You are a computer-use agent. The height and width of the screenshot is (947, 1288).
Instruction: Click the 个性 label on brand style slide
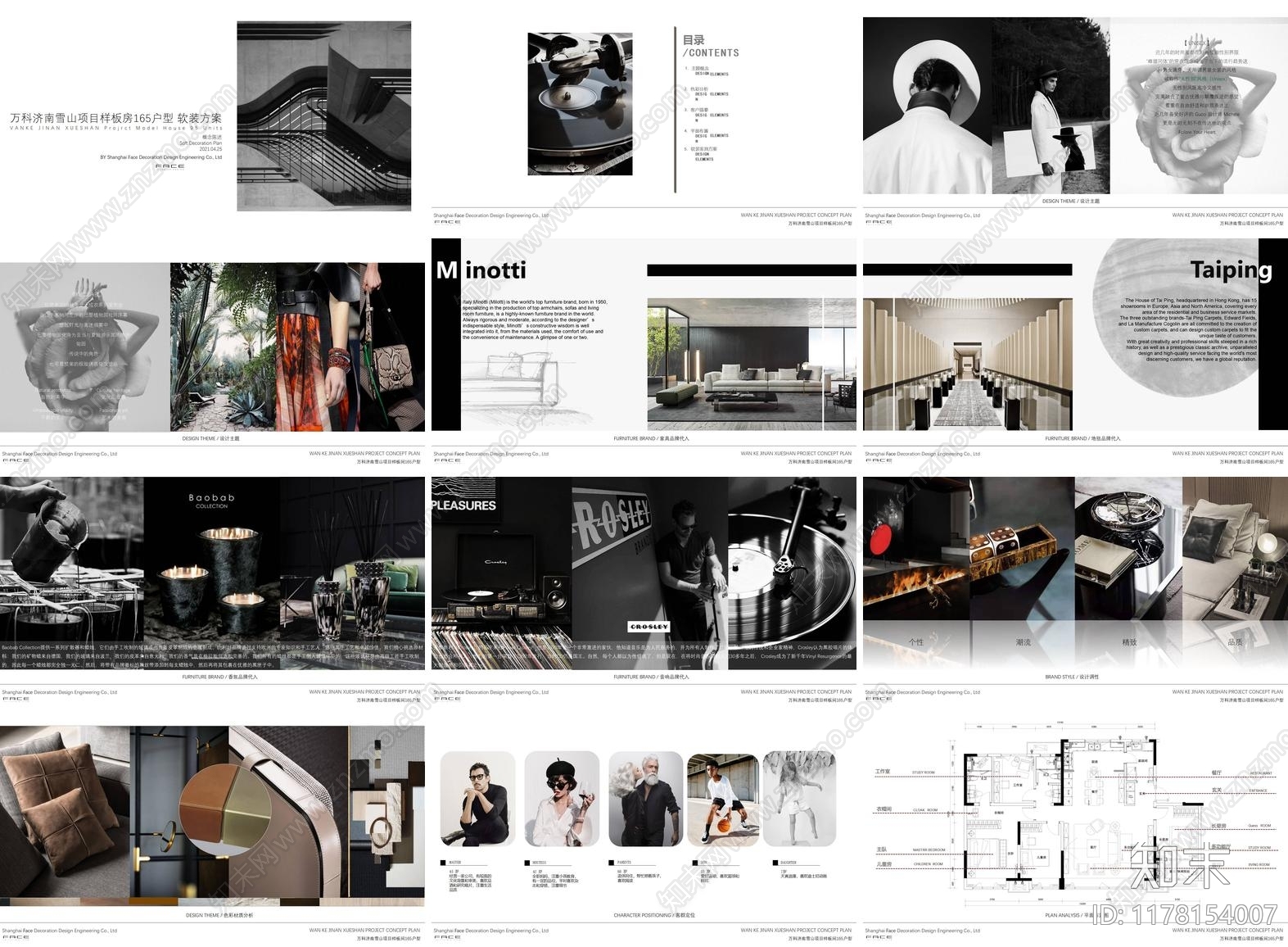[x=916, y=642]
